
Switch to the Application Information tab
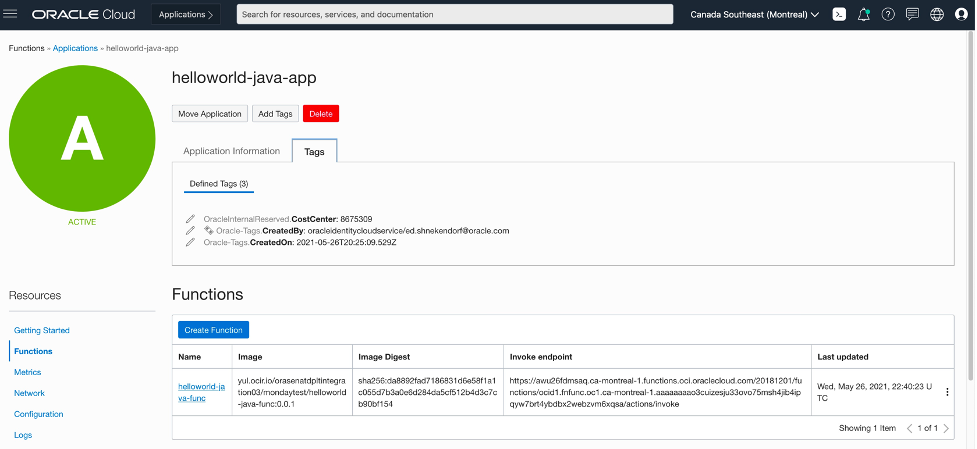tap(231, 151)
